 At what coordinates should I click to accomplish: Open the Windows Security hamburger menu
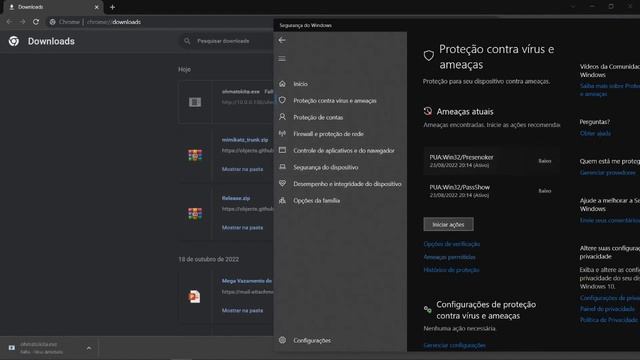pos(282,58)
